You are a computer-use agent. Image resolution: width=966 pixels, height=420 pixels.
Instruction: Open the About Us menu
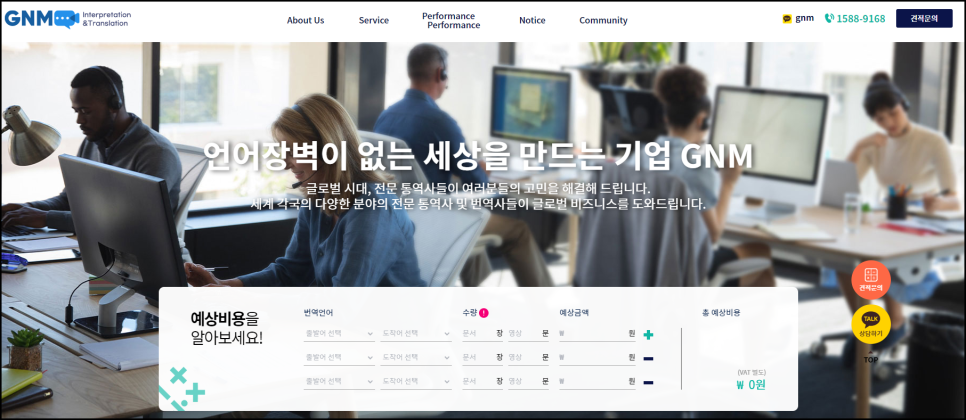[305, 20]
